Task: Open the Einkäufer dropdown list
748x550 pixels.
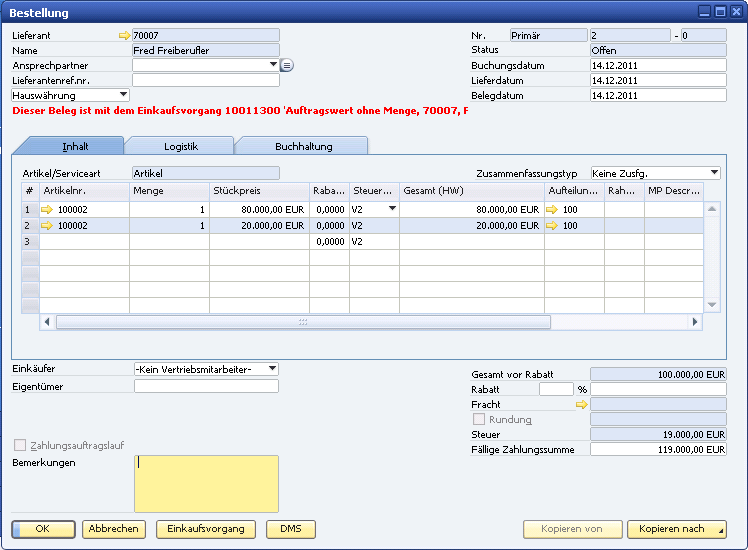Action: click(x=272, y=369)
